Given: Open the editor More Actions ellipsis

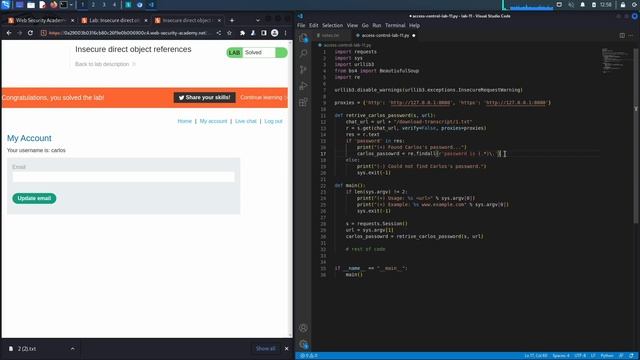Looking at the screenshot, I should 631,36.
